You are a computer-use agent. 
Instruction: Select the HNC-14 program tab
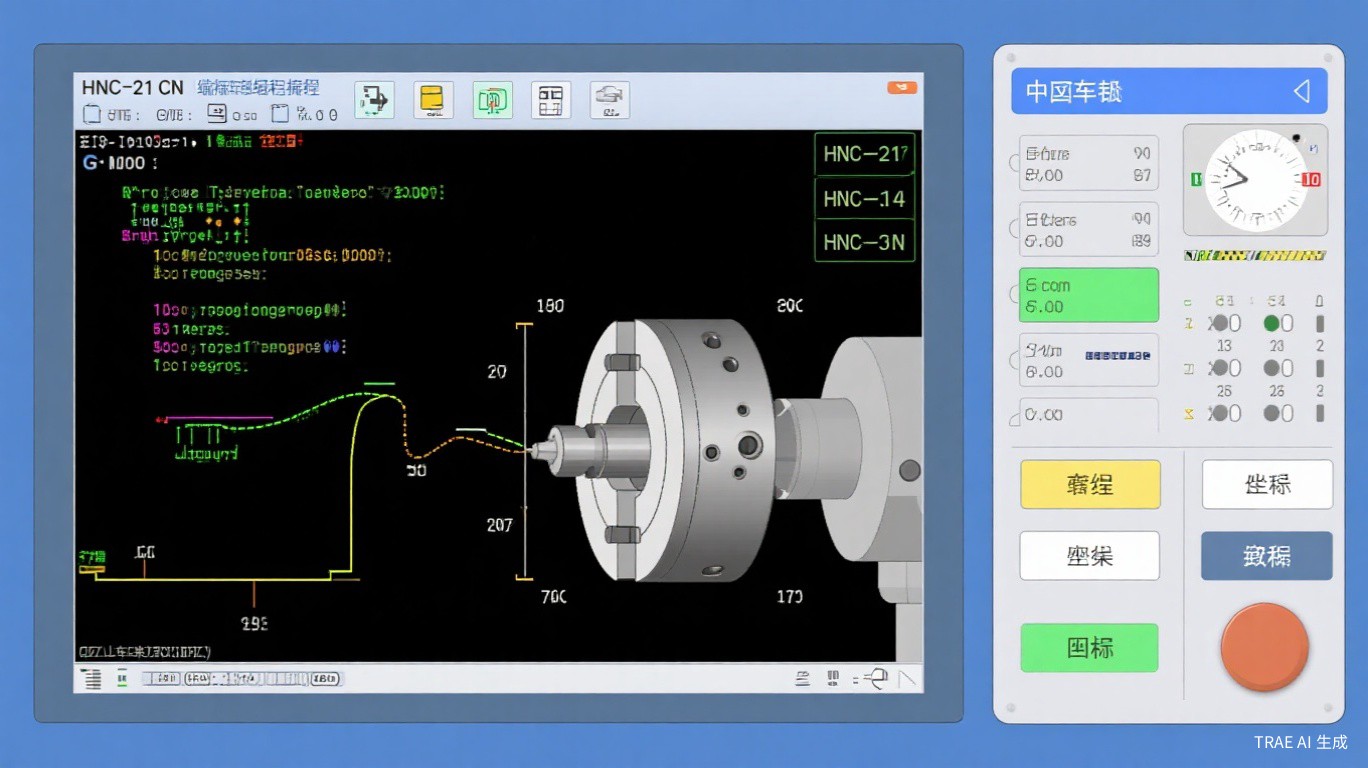click(865, 199)
